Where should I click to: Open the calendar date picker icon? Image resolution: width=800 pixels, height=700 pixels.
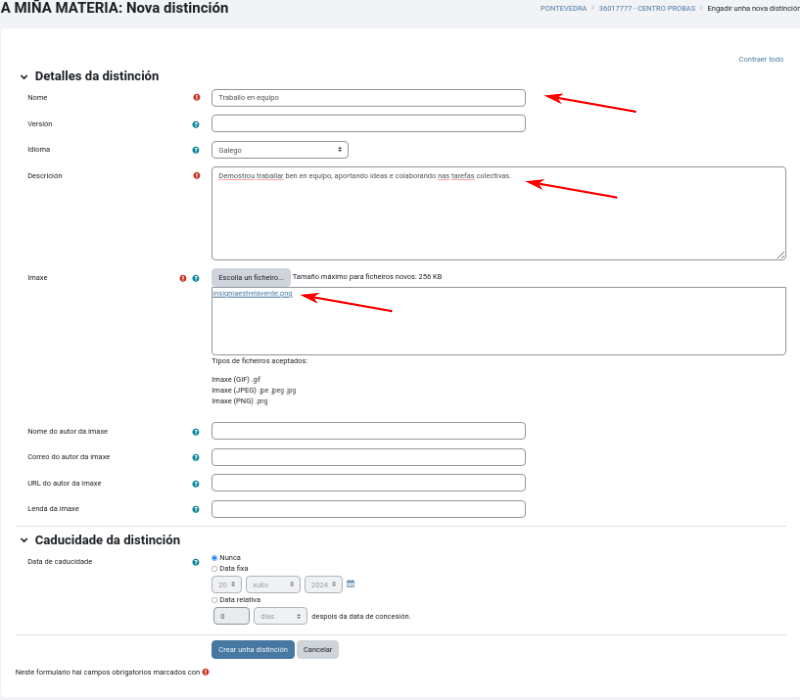[x=351, y=584]
